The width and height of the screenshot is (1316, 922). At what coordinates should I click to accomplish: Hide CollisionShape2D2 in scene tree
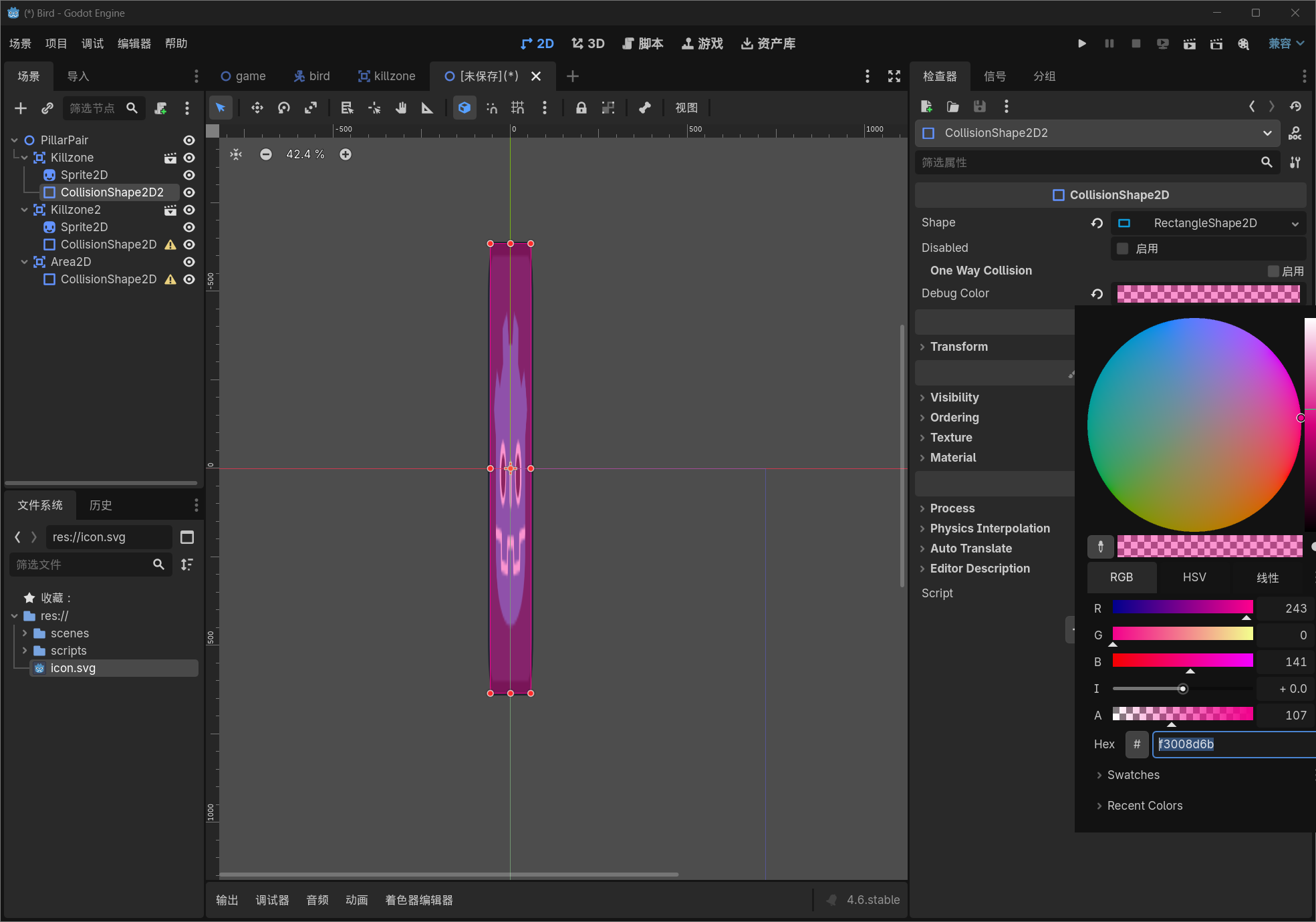tap(189, 192)
